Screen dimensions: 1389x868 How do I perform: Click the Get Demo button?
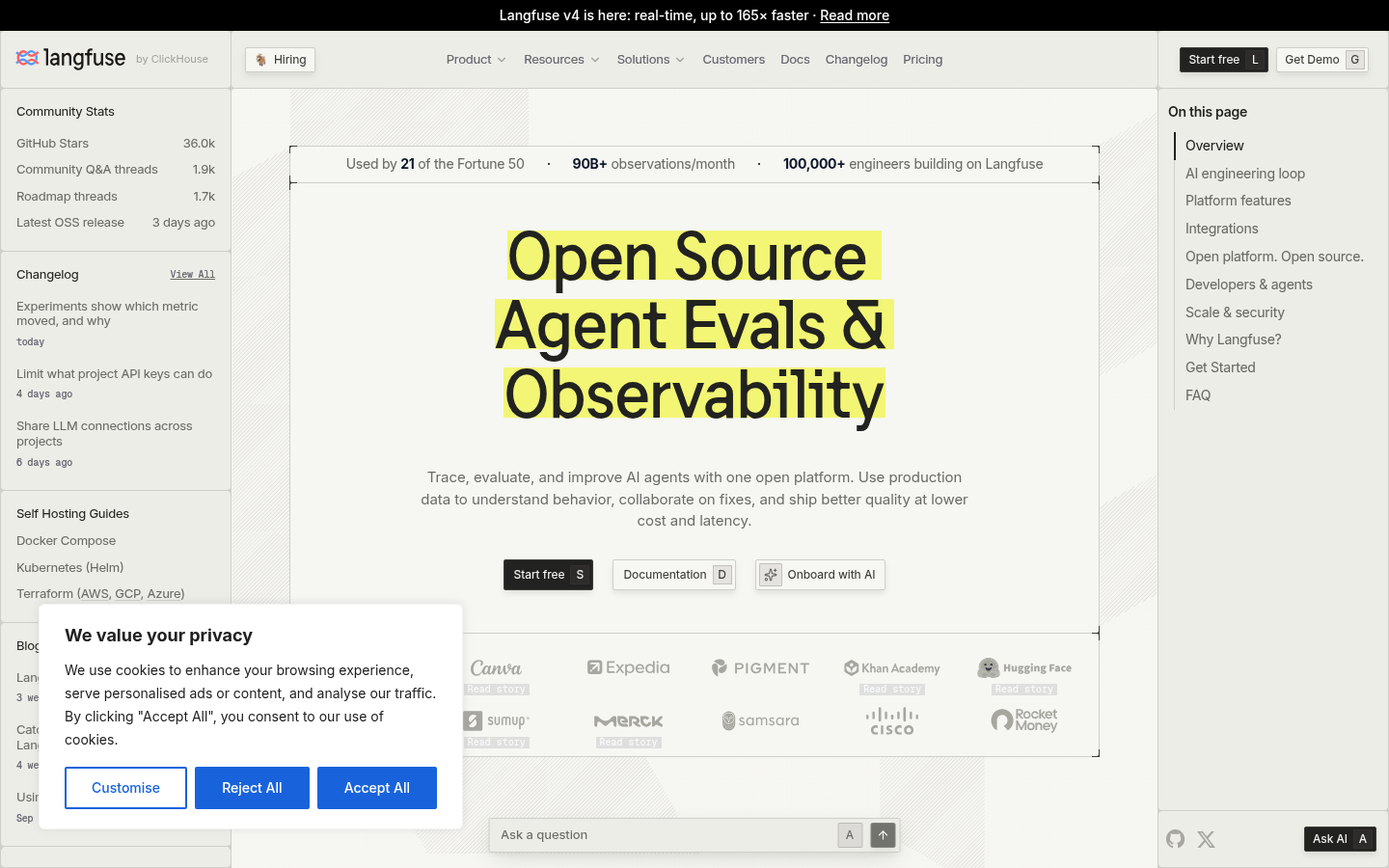pos(1322,60)
